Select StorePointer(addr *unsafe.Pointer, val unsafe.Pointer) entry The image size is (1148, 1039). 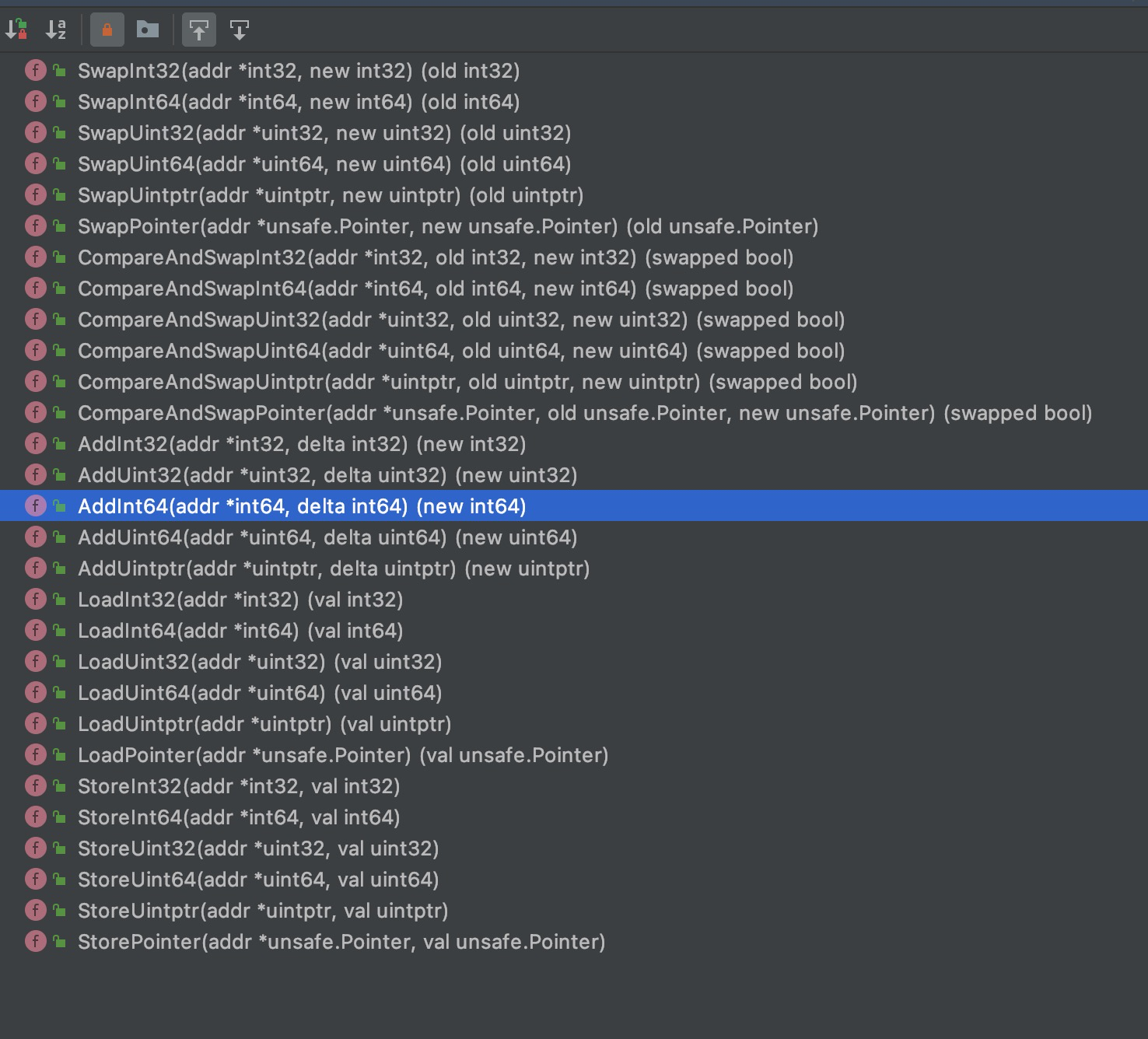point(341,942)
